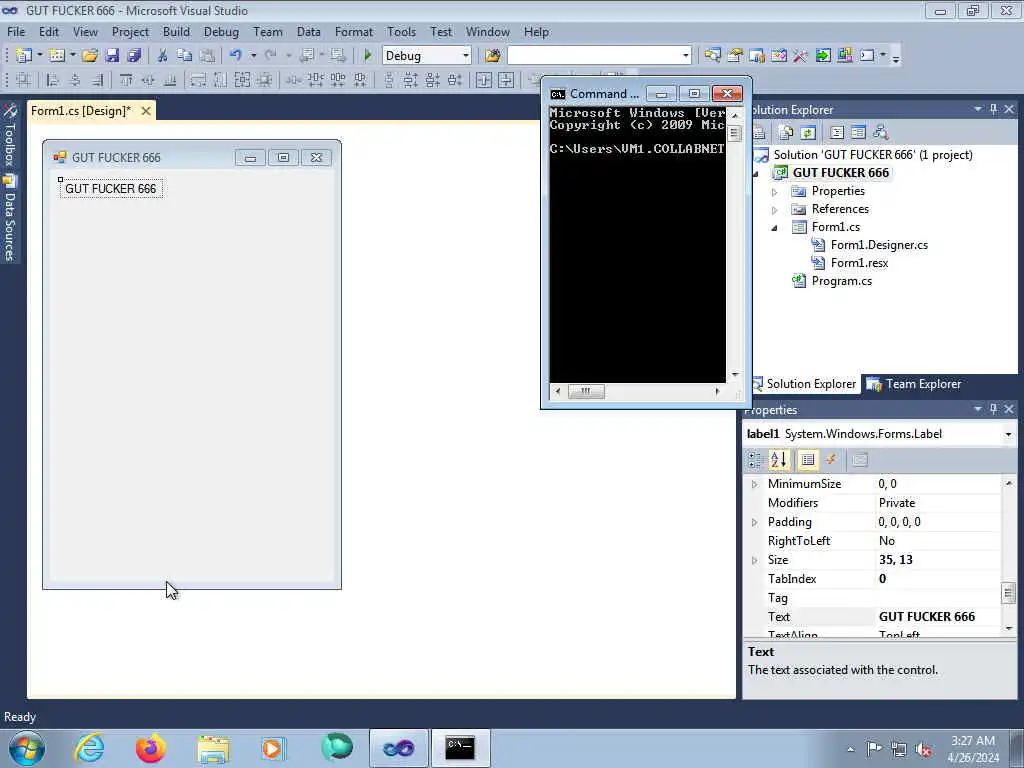Click the Command Prompt horizontal scrollbar thumb
Viewport: 1024px width, 768px height.
586,391
